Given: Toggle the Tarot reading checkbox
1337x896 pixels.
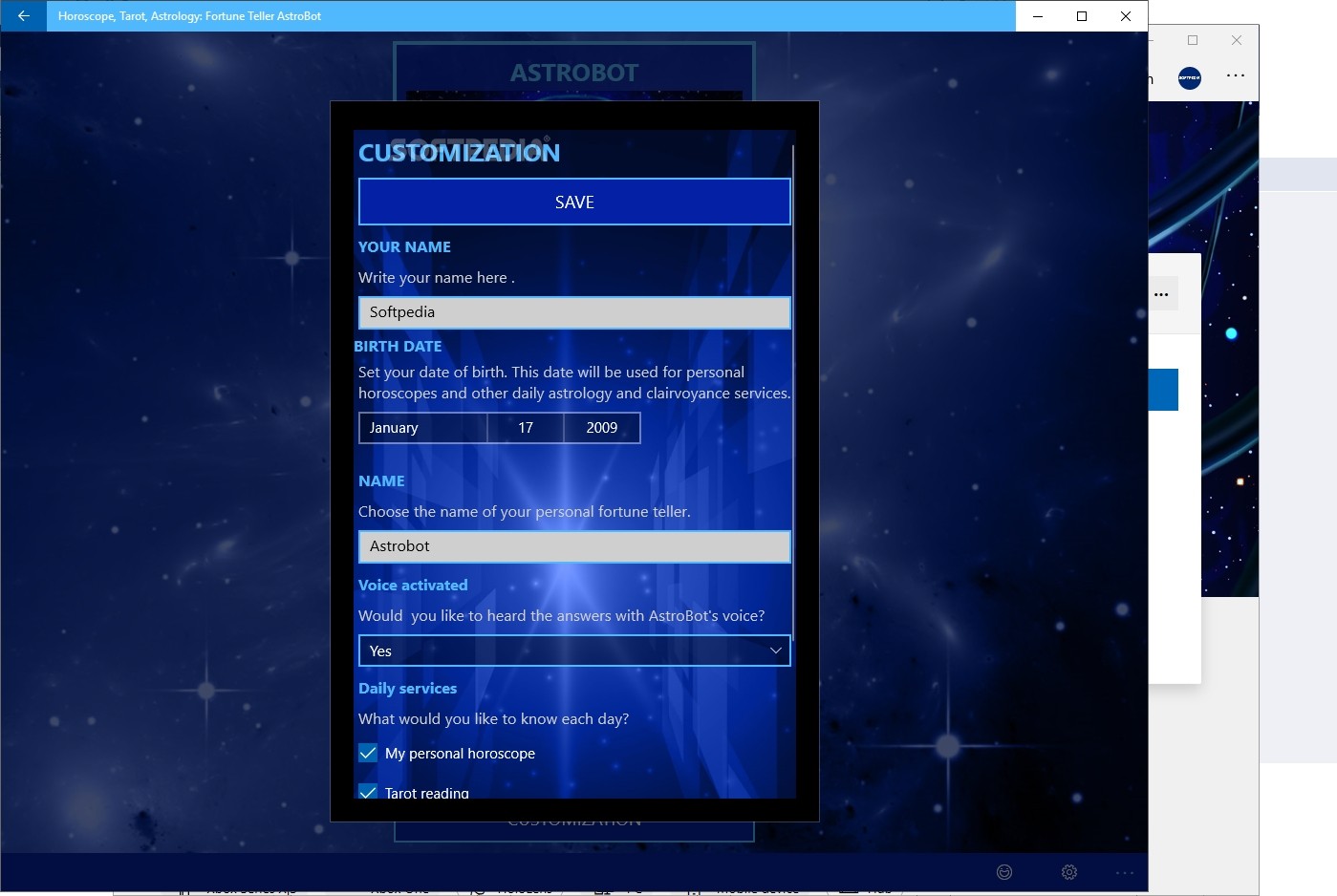Looking at the screenshot, I should tap(368, 791).
